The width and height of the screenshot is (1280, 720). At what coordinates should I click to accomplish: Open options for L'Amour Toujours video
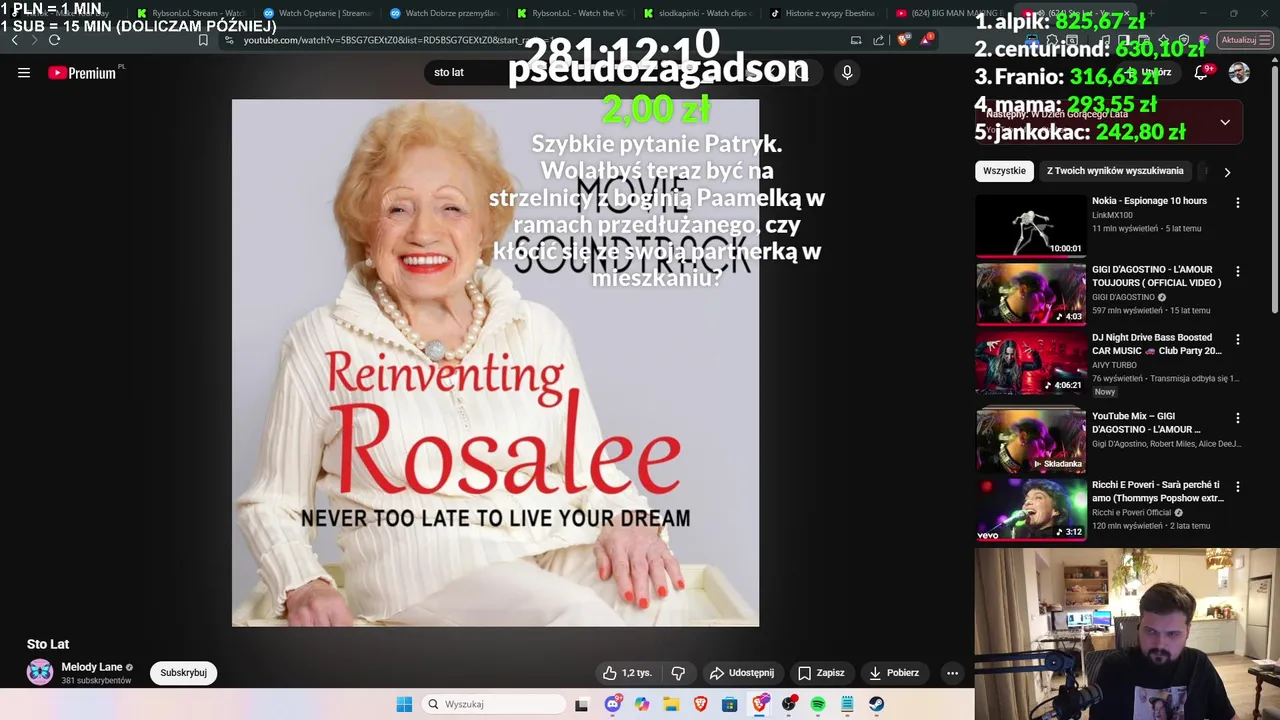[x=1237, y=271]
